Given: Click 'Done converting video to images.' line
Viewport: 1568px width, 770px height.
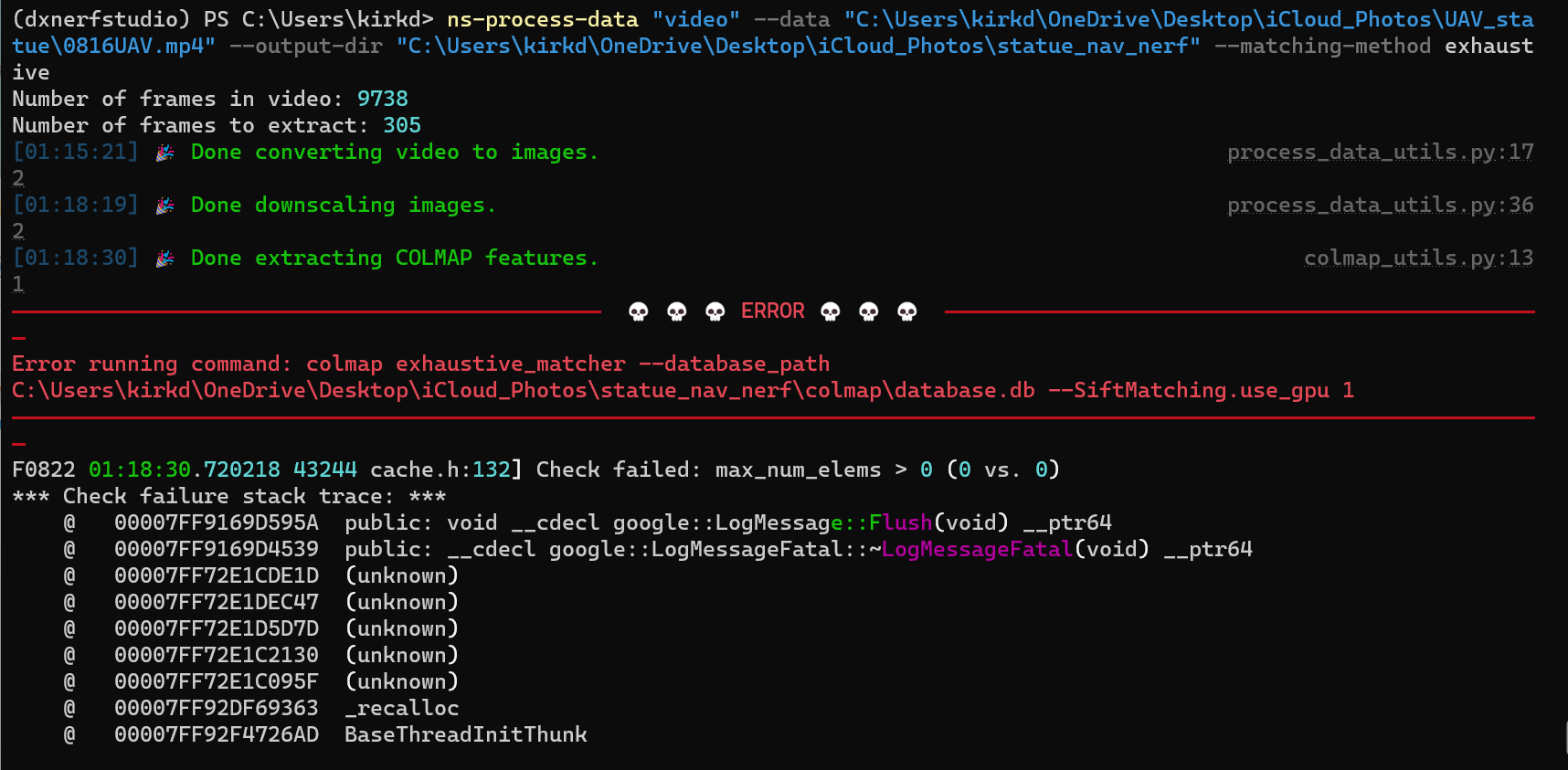Looking at the screenshot, I should pyautogui.click(x=395, y=152).
